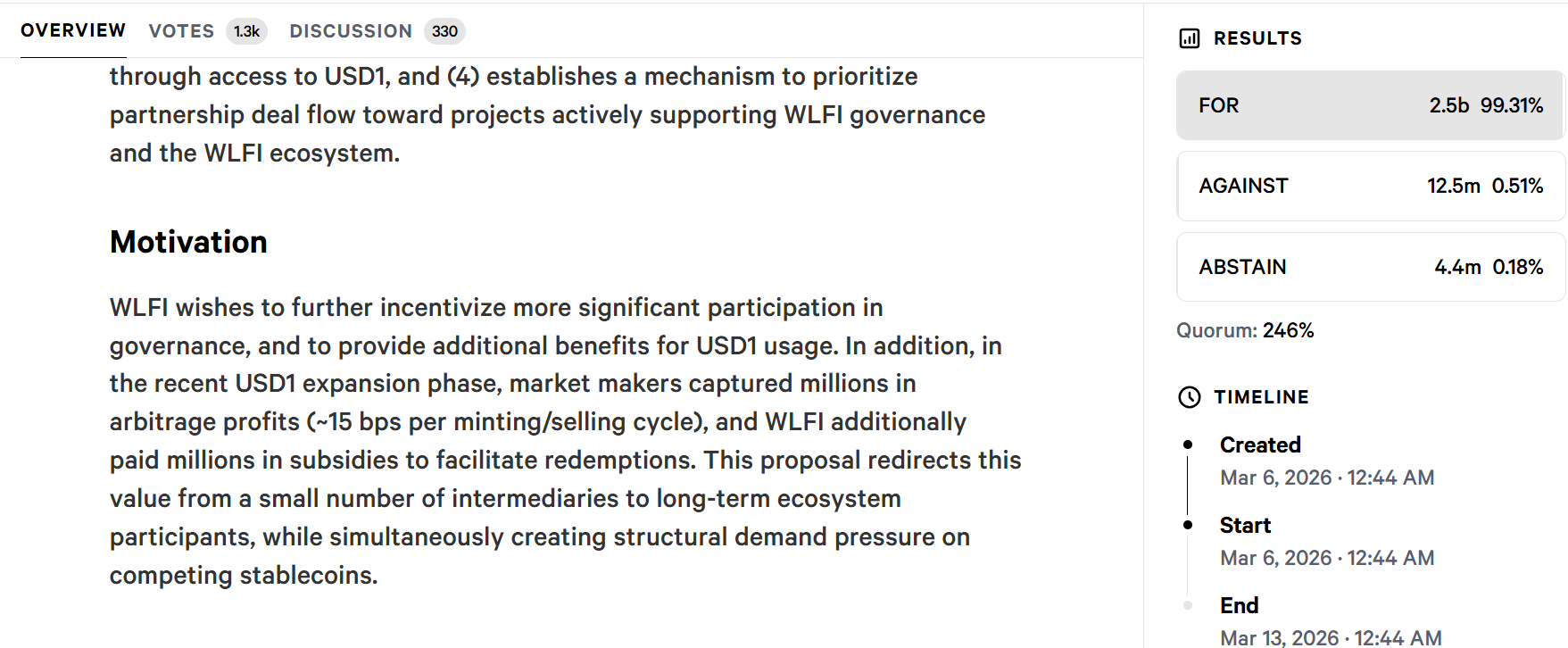Viewport: 1568px width, 648px height.
Task: Click the Results bar chart icon
Action: [x=1190, y=37]
